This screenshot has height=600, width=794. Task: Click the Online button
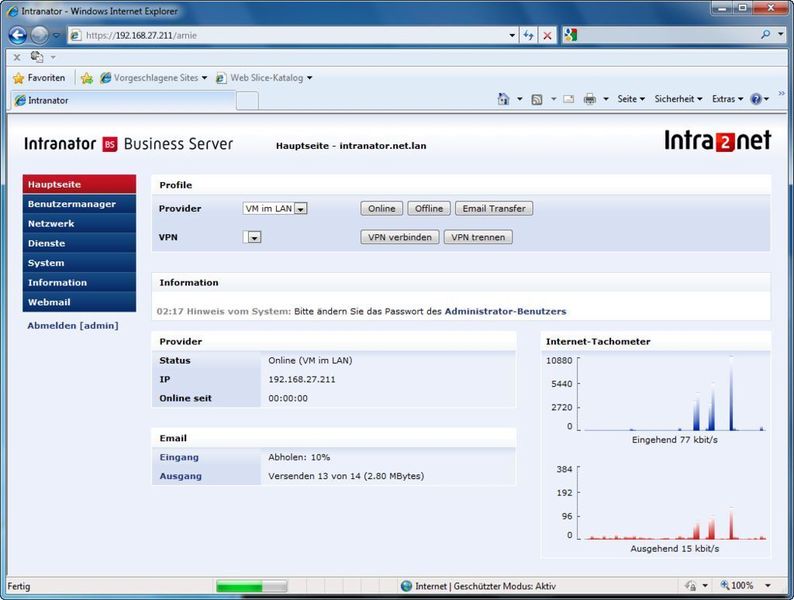[382, 209]
